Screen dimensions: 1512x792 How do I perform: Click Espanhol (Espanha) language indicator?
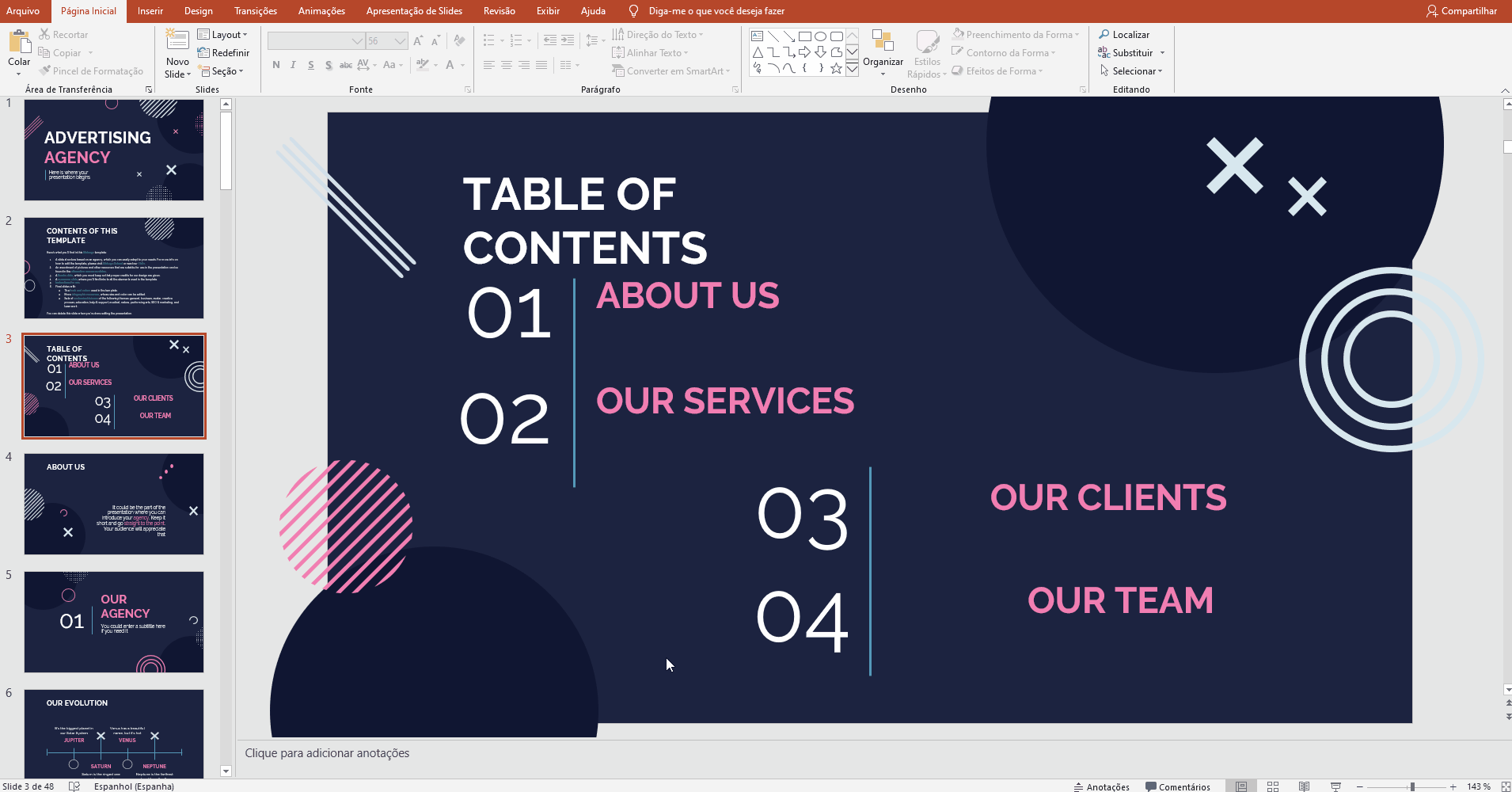[x=134, y=786]
